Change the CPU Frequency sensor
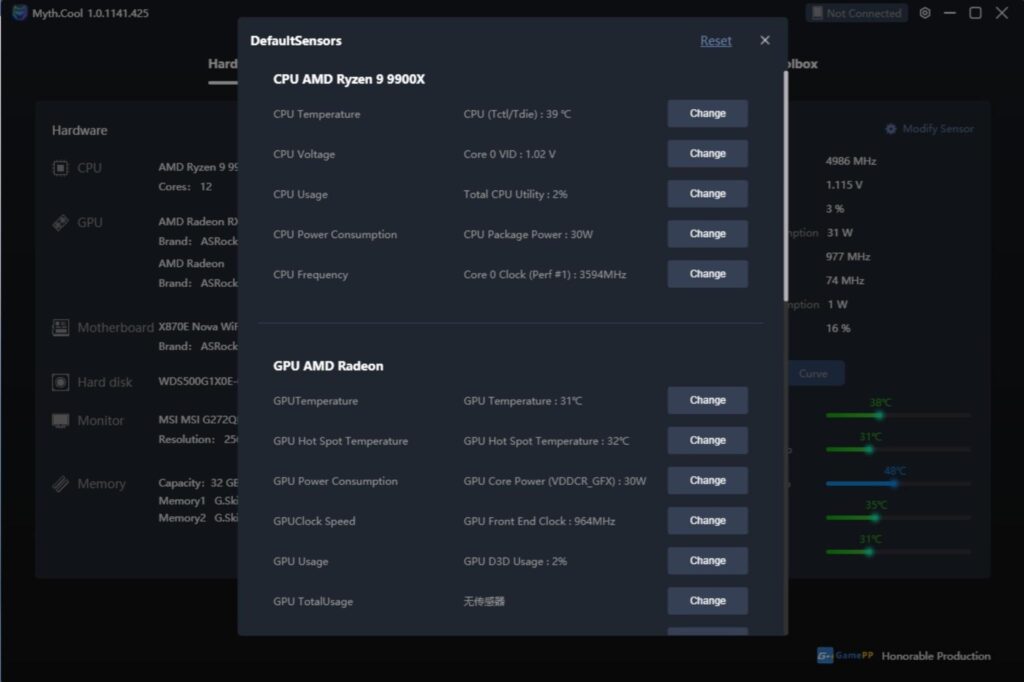Image resolution: width=1024 pixels, height=682 pixels. point(707,274)
